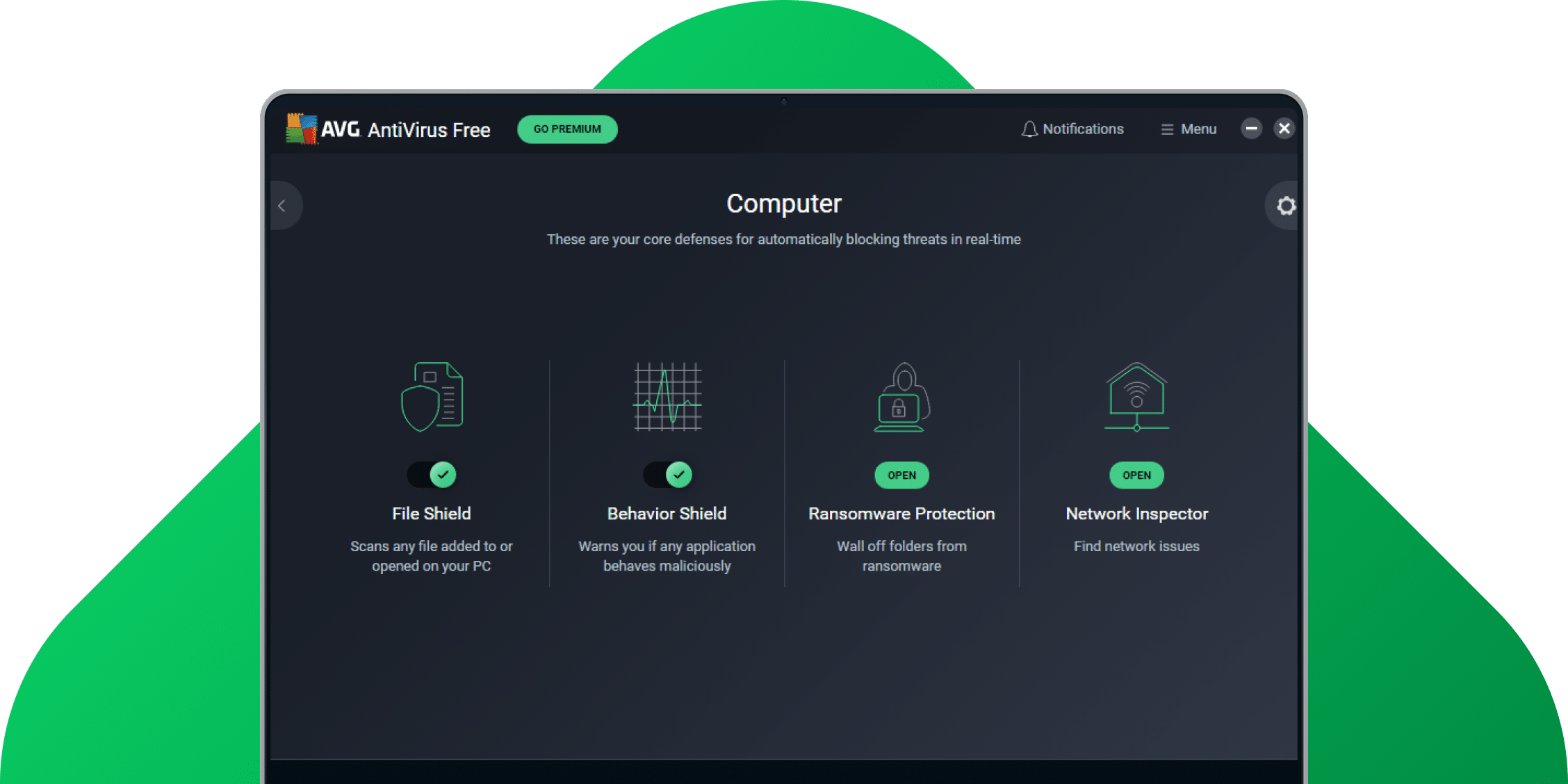Open Ransomware Protection with OPEN button
This screenshot has width=1568, height=784.
tap(901, 475)
